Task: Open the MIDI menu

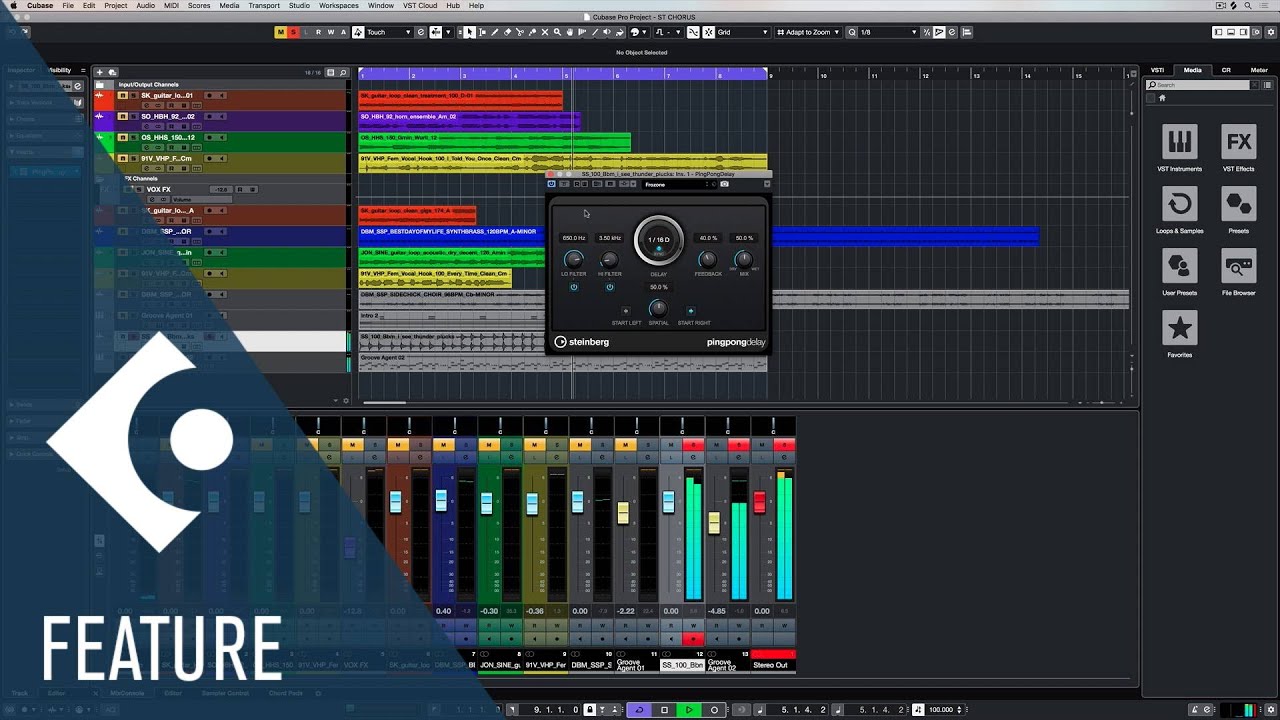Action: point(171,5)
